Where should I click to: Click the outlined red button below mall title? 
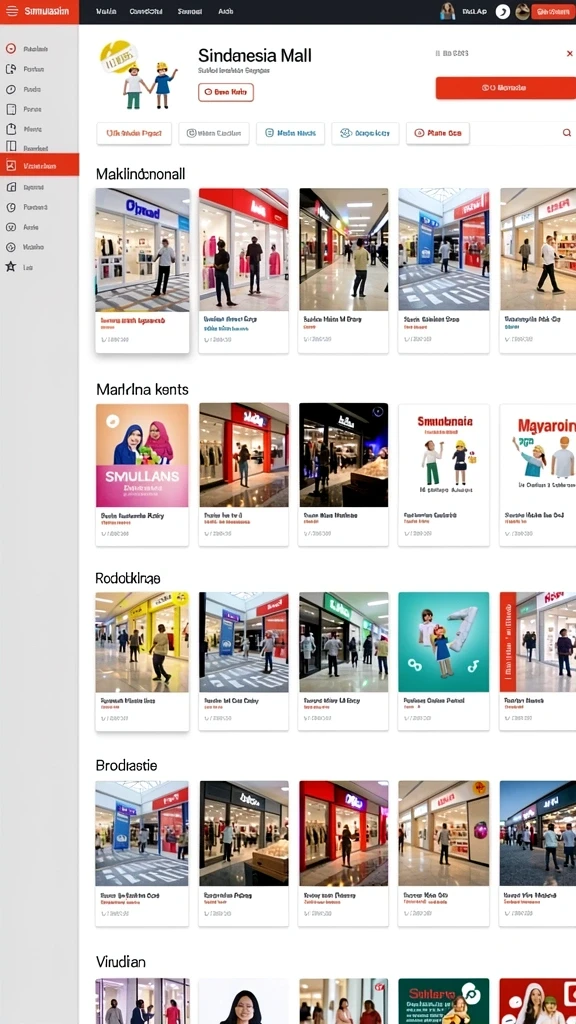coord(225,93)
